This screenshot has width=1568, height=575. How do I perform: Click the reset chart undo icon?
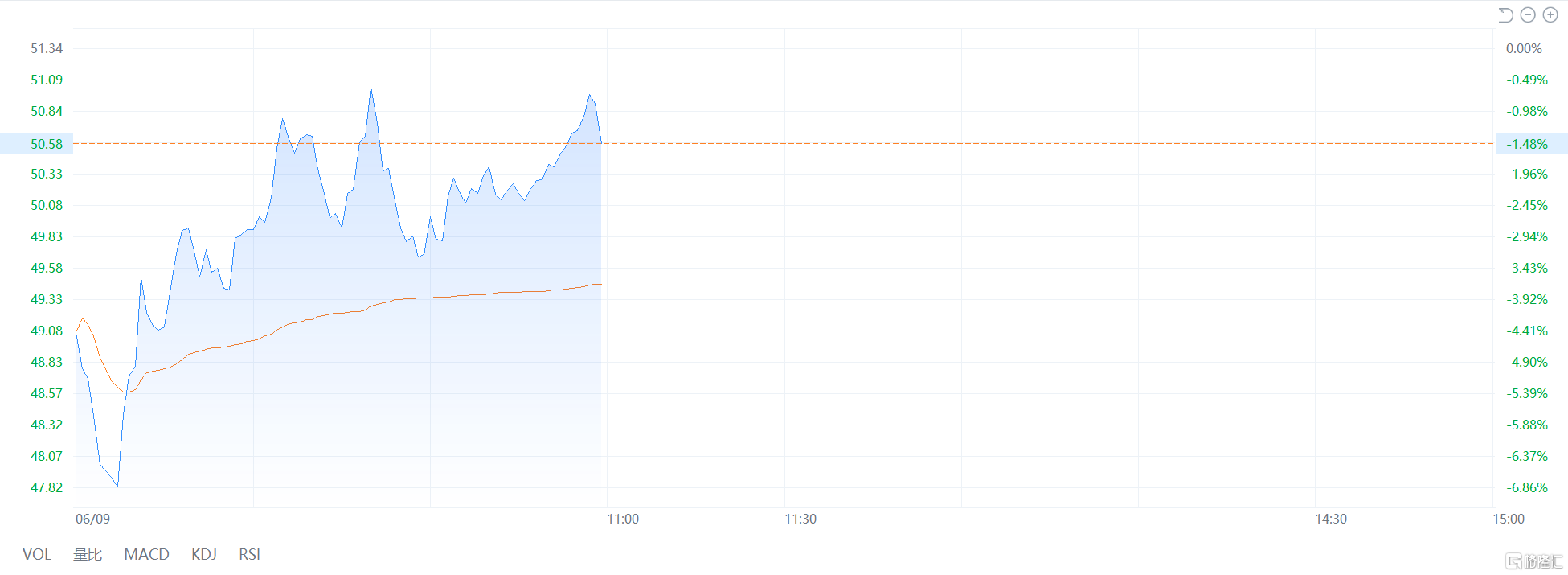tap(1505, 14)
